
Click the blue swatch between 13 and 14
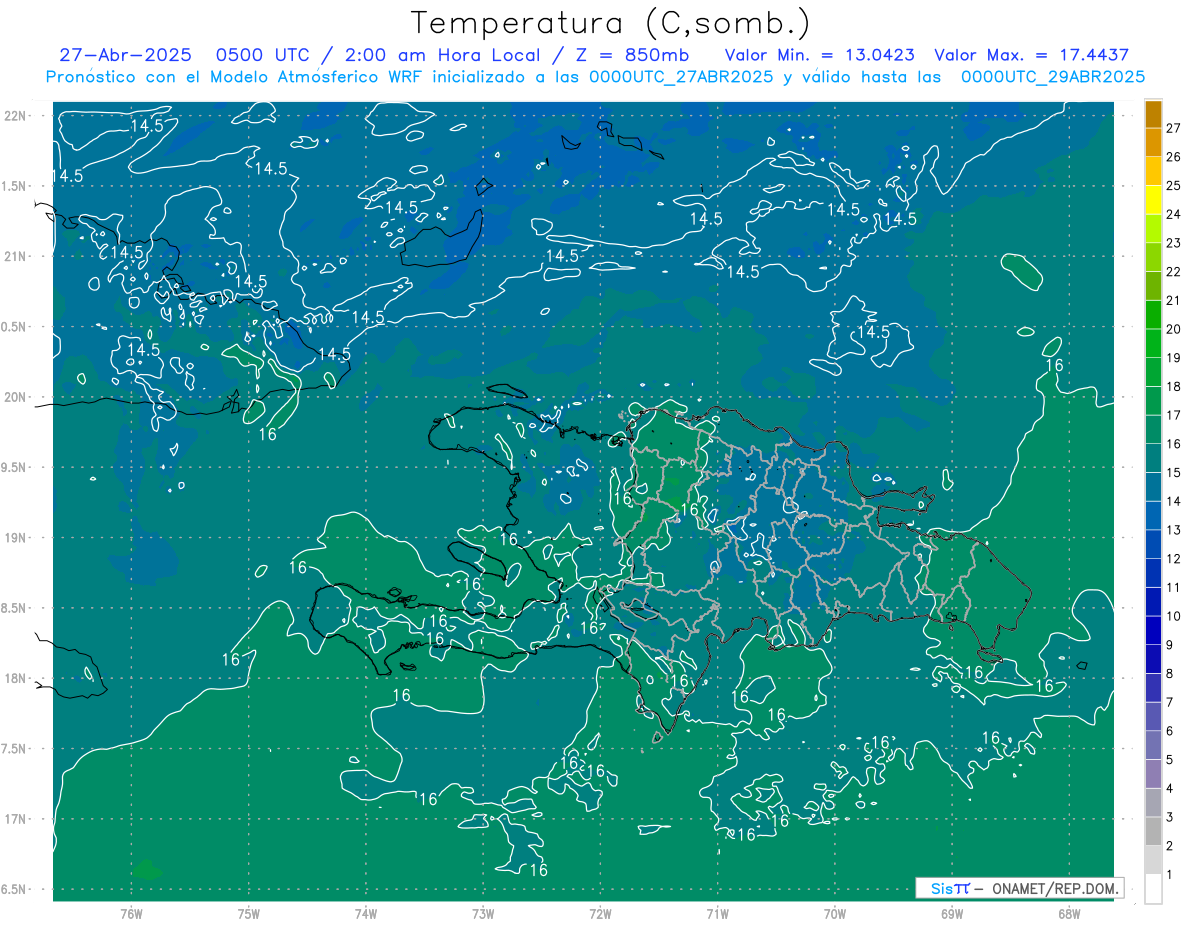pyautogui.click(x=1153, y=515)
